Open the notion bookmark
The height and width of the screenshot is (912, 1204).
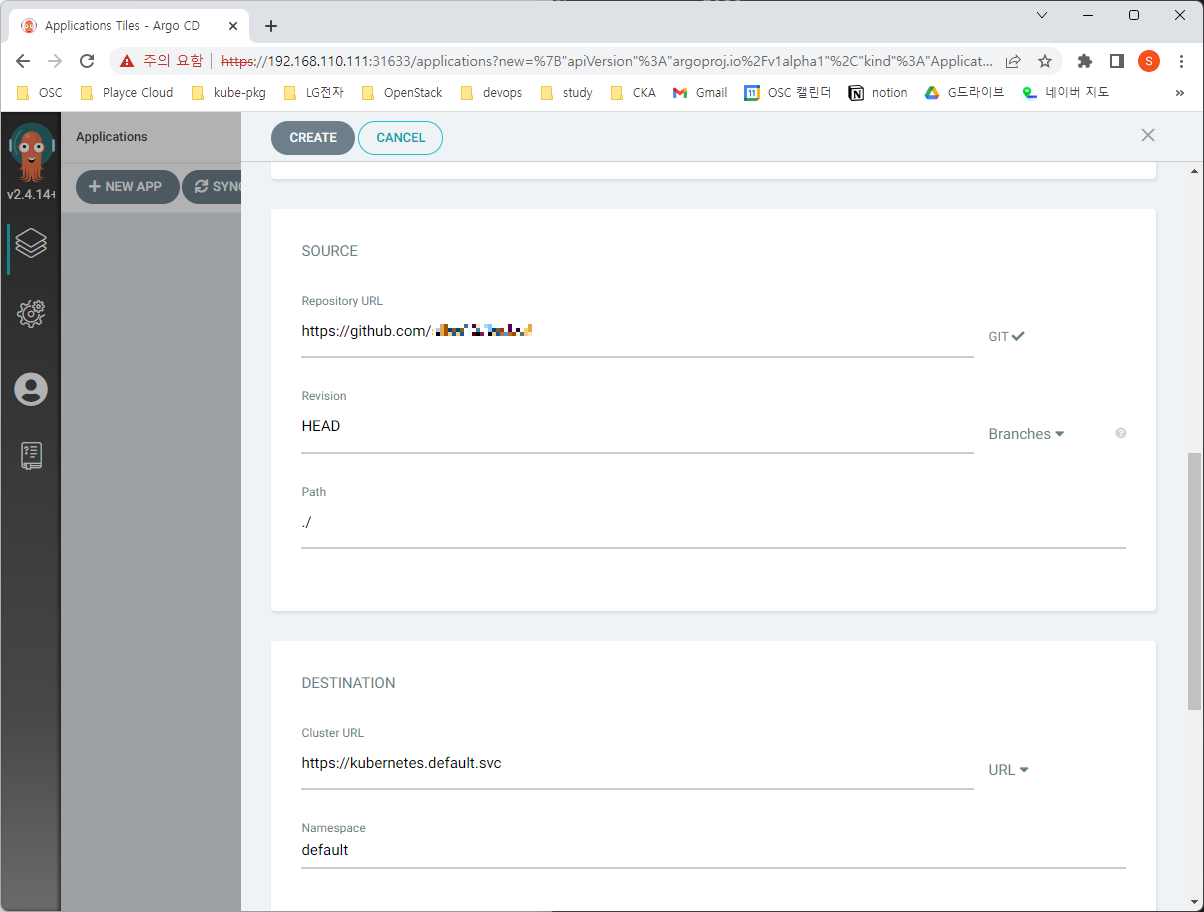878,93
